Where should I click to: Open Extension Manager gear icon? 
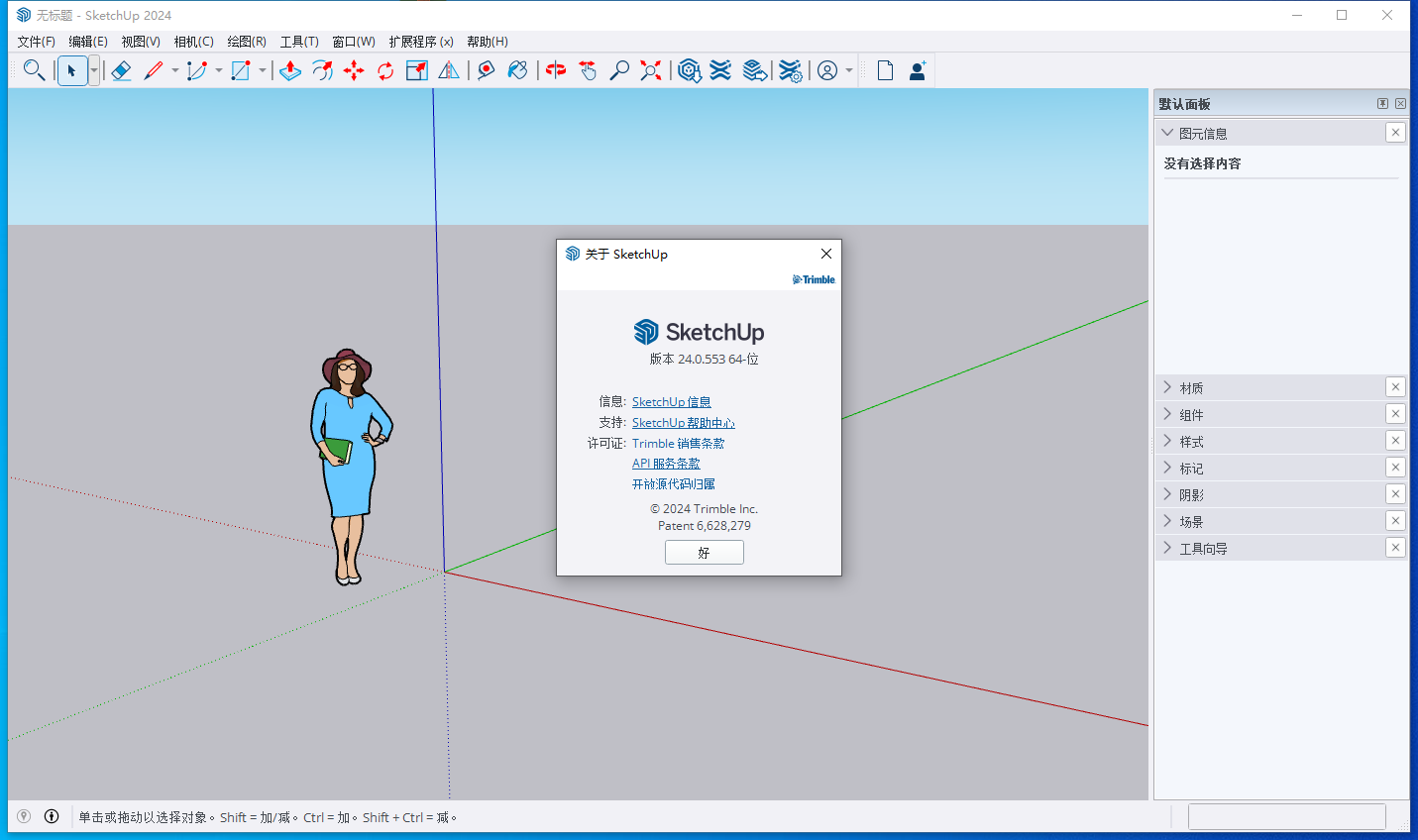click(x=790, y=70)
